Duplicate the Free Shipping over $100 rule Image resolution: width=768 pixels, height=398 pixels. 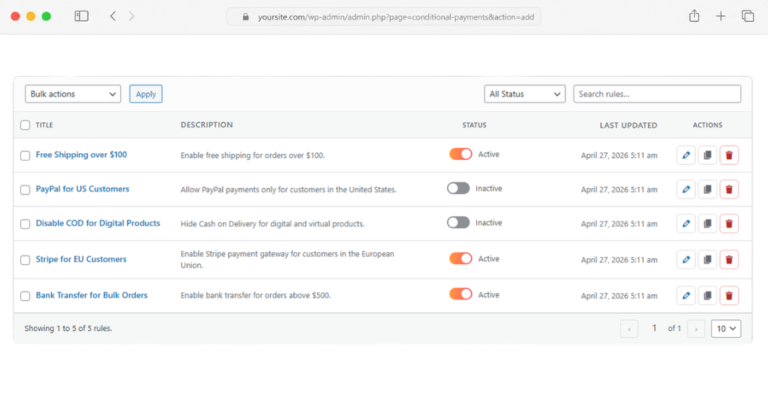[707, 155]
